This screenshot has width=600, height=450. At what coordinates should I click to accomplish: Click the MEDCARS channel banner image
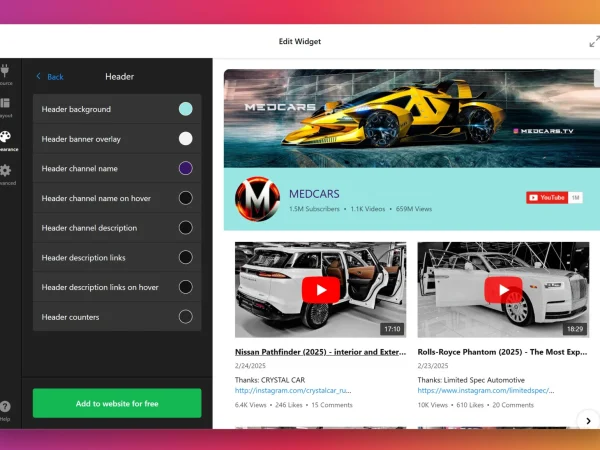pos(412,118)
